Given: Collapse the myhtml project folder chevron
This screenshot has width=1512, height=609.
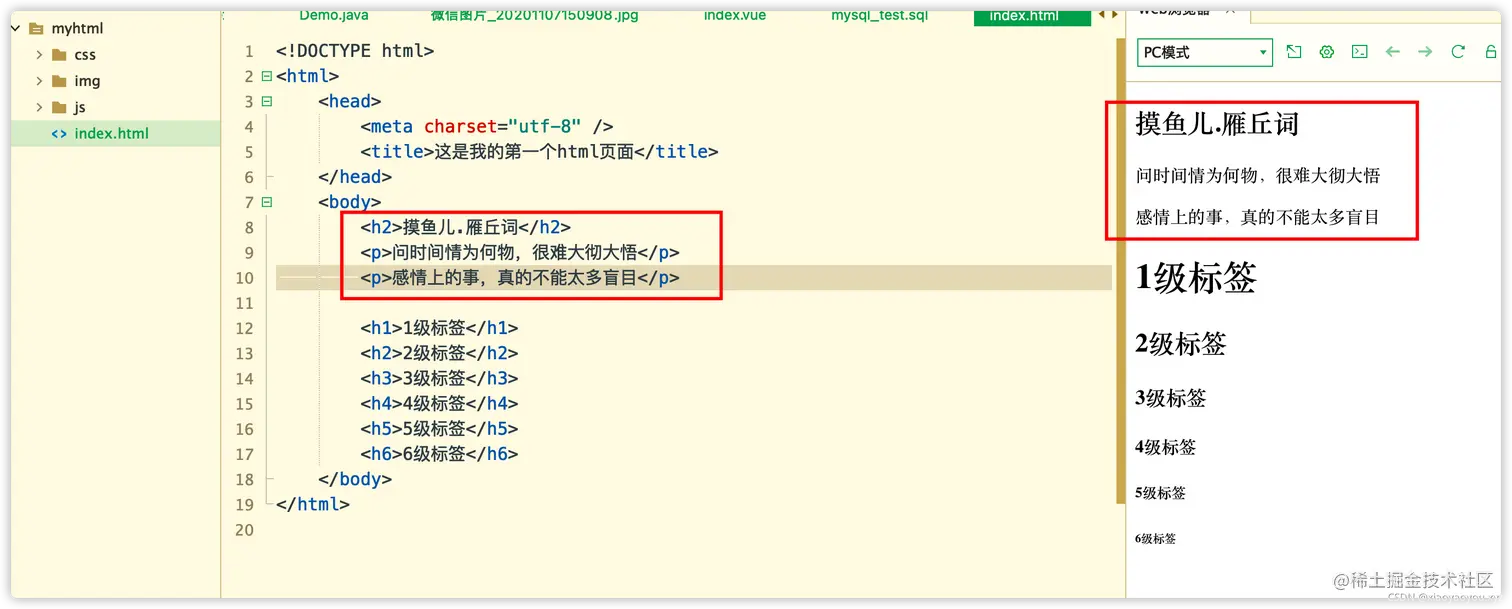Looking at the screenshot, I should pyautogui.click(x=16, y=29).
